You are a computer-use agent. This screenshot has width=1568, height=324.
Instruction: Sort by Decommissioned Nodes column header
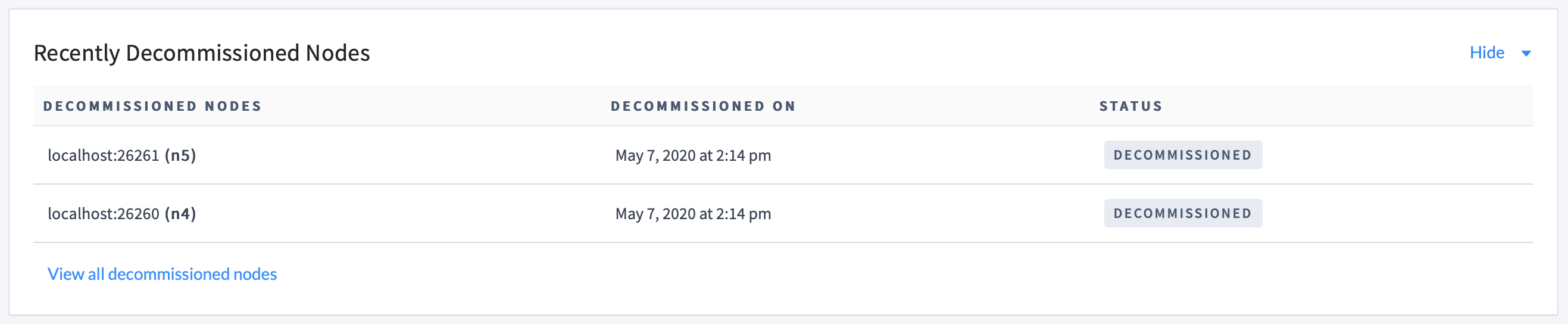(x=152, y=106)
